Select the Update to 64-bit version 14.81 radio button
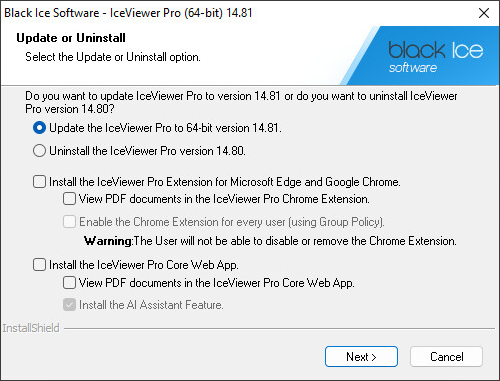This screenshot has height=381, width=500. [x=39, y=128]
